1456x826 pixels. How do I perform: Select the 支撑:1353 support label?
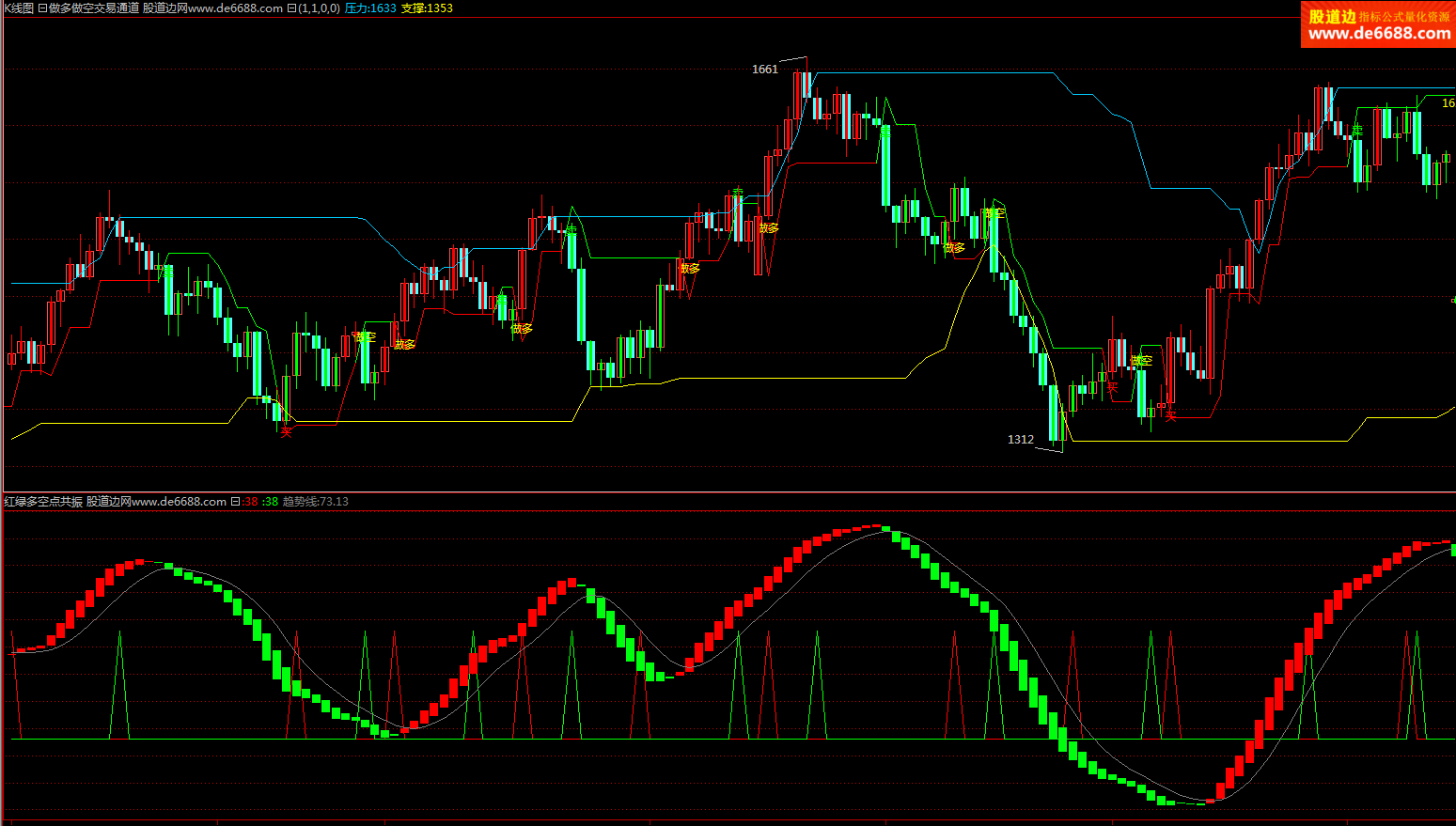click(427, 8)
